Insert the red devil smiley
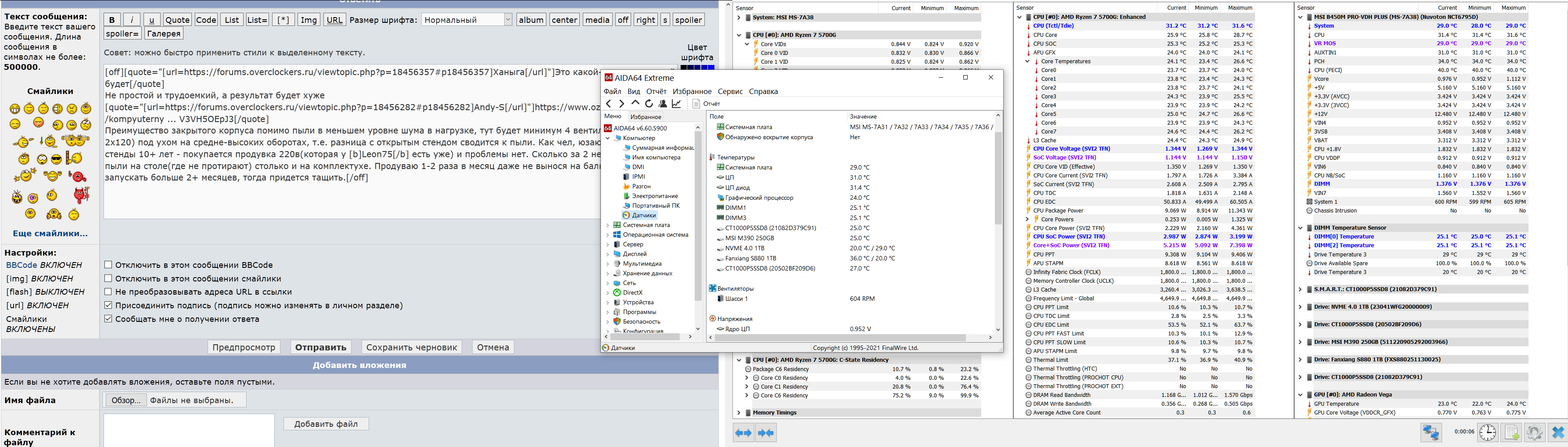Image resolution: width=1568 pixels, height=447 pixels. pyautogui.click(x=81, y=195)
